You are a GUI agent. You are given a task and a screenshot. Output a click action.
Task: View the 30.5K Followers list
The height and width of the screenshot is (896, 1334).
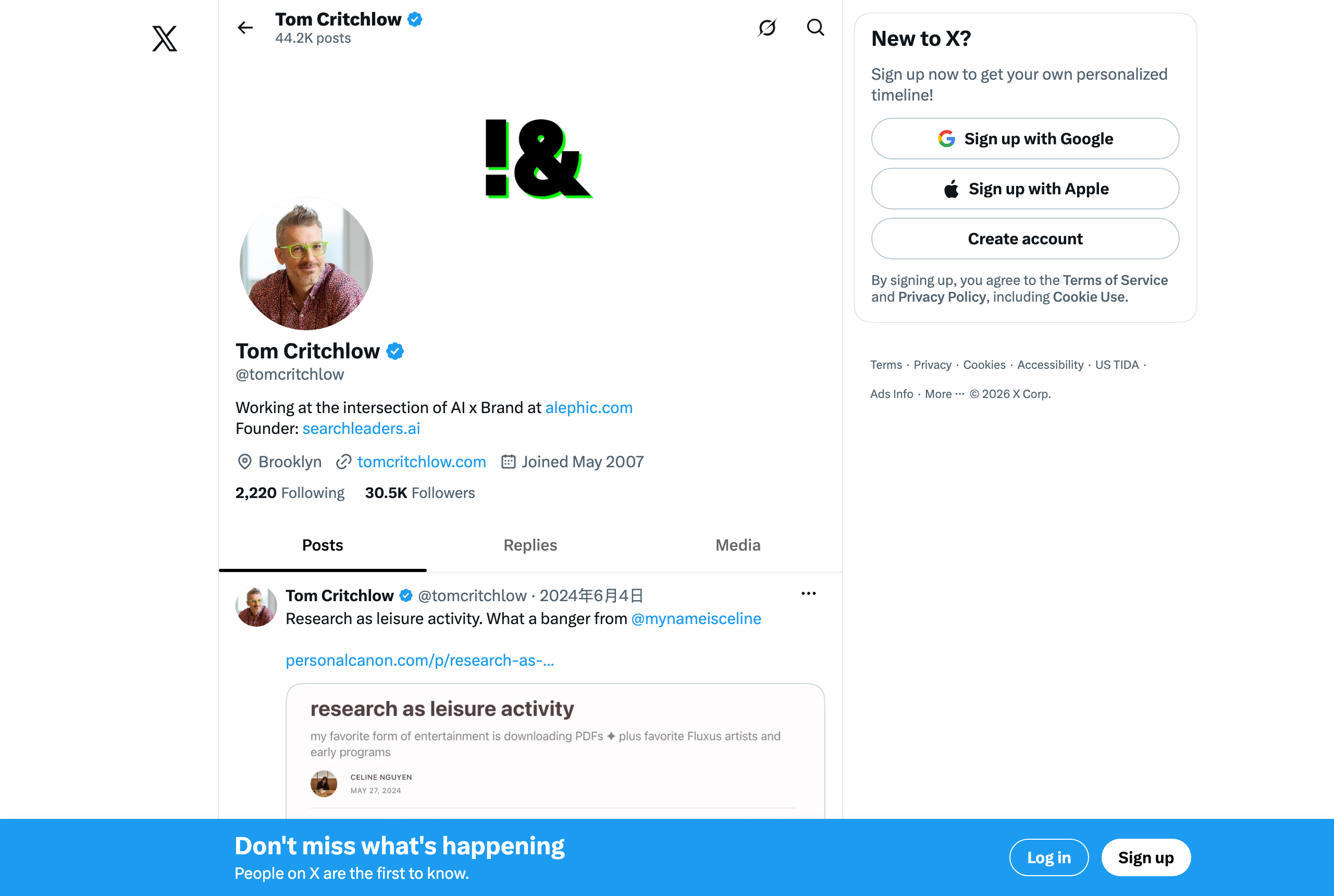tap(420, 493)
